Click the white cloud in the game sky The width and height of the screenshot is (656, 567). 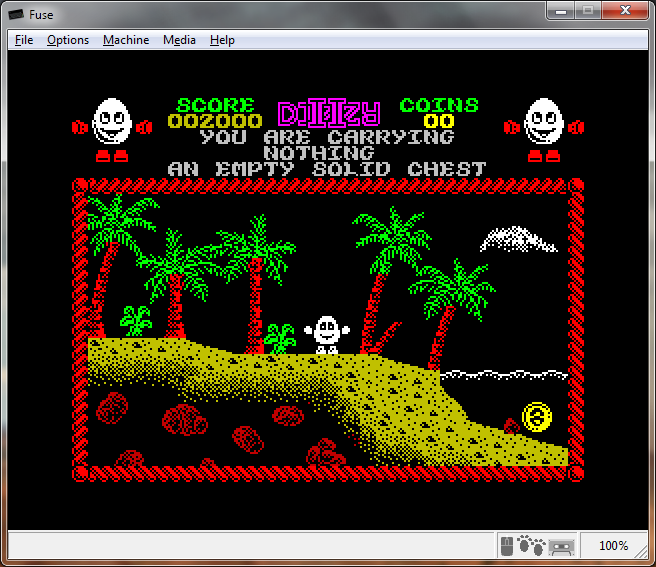[518, 239]
